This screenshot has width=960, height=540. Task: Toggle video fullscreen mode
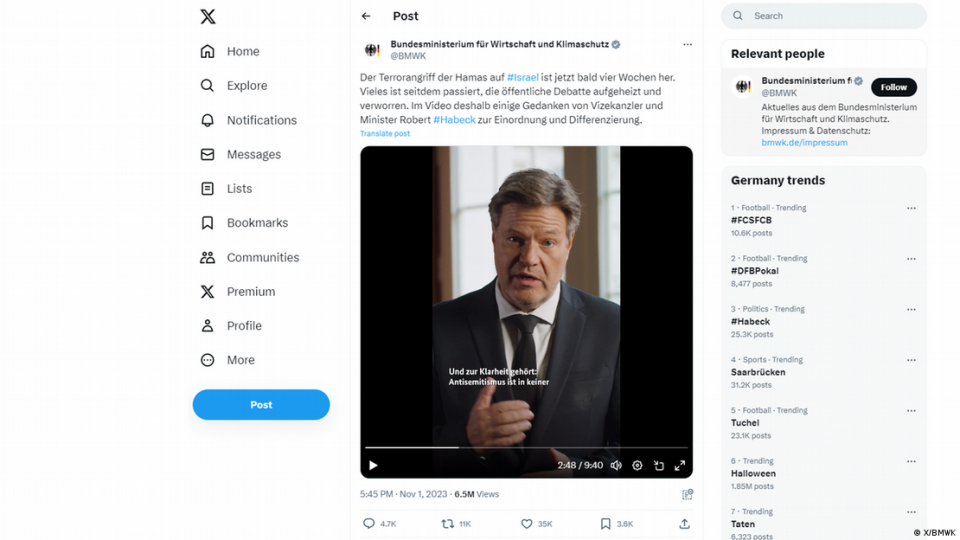(x=679, y=465)
